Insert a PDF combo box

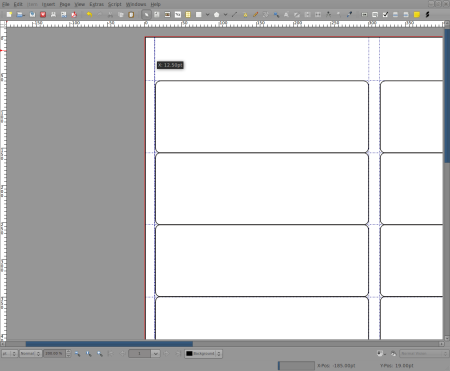[x=395, y=15]
